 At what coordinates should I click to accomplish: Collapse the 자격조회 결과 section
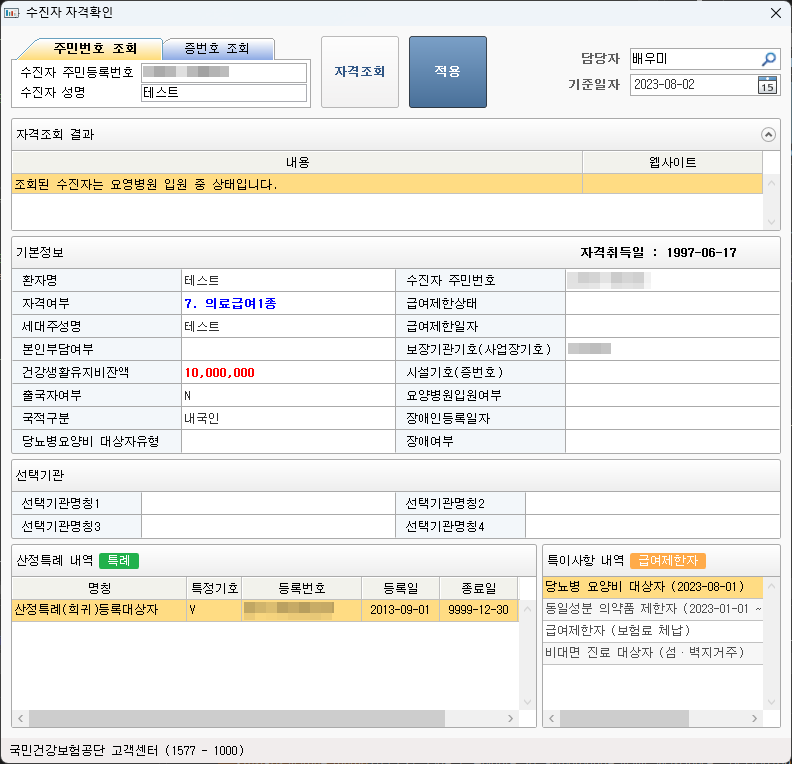point(768,134)
